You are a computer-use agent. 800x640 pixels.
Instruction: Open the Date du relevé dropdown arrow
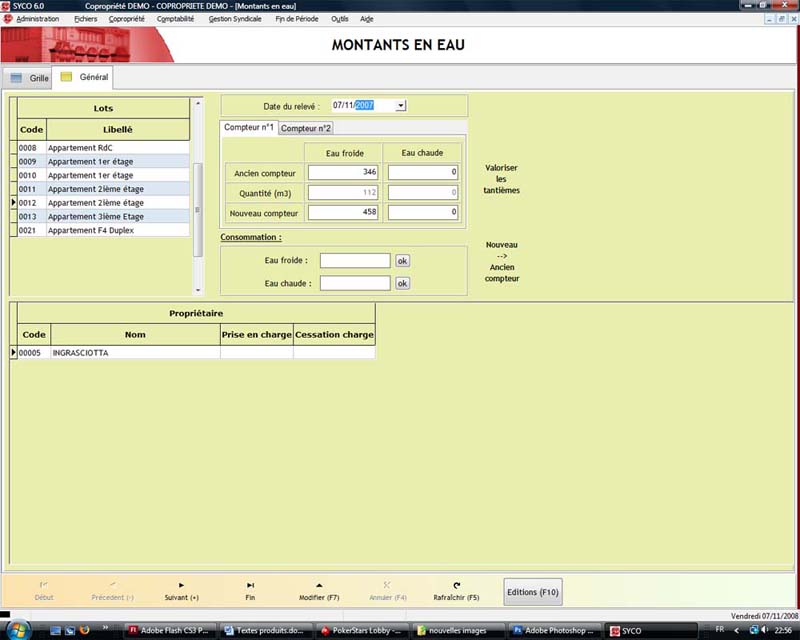click(x=400, y=105)
